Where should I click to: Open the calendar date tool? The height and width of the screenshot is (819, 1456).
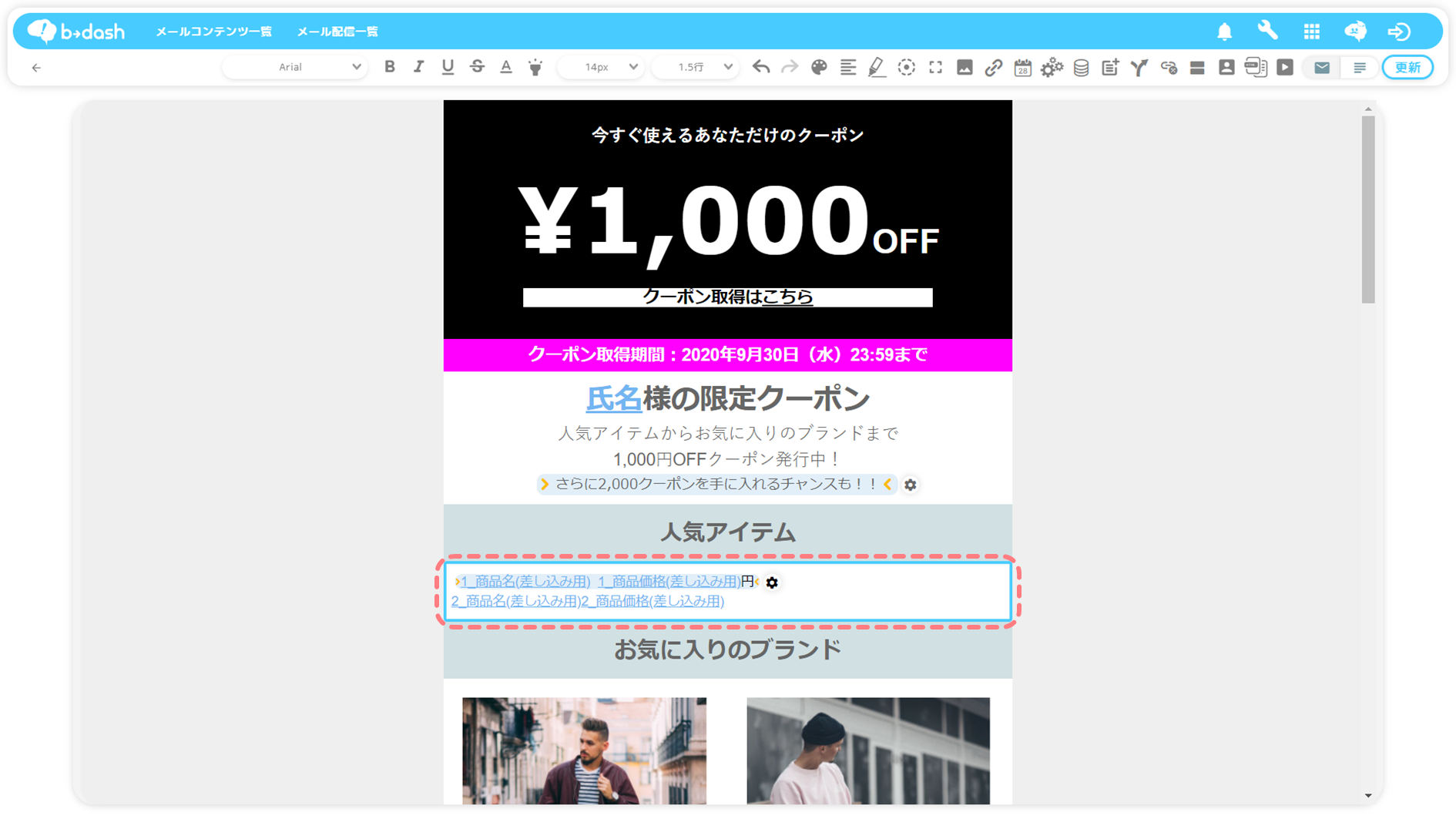pyautogui.click(x=1022, y=68)
